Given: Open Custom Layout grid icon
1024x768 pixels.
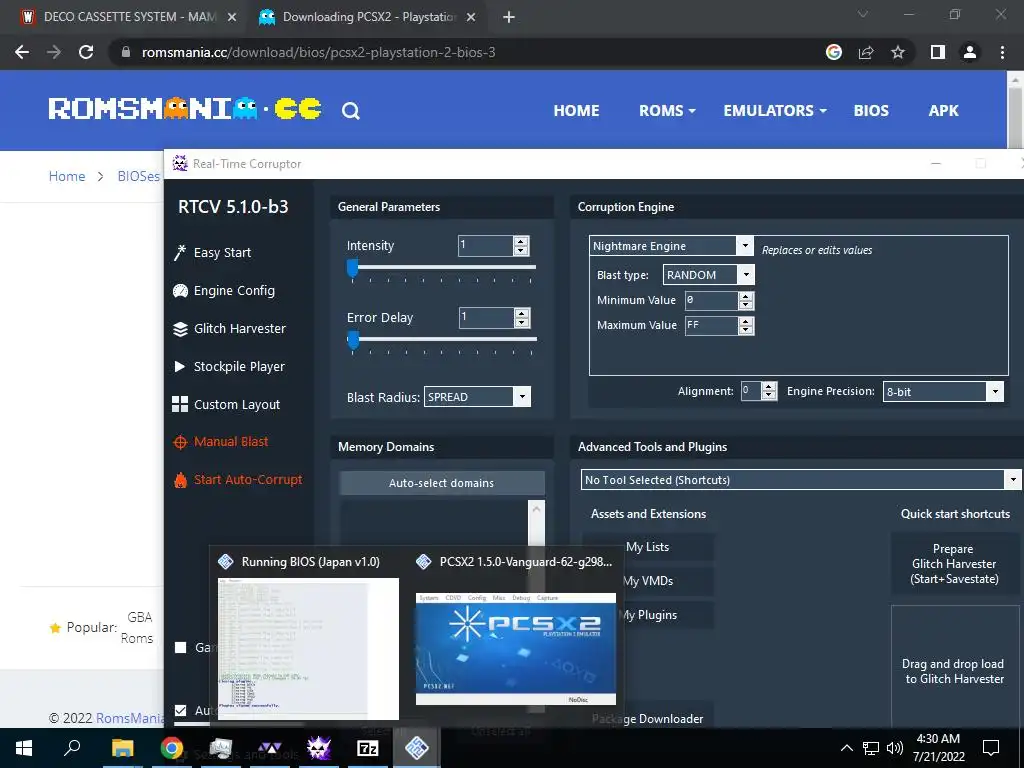Looking at the screenshot, I should [x=180, y=404].
